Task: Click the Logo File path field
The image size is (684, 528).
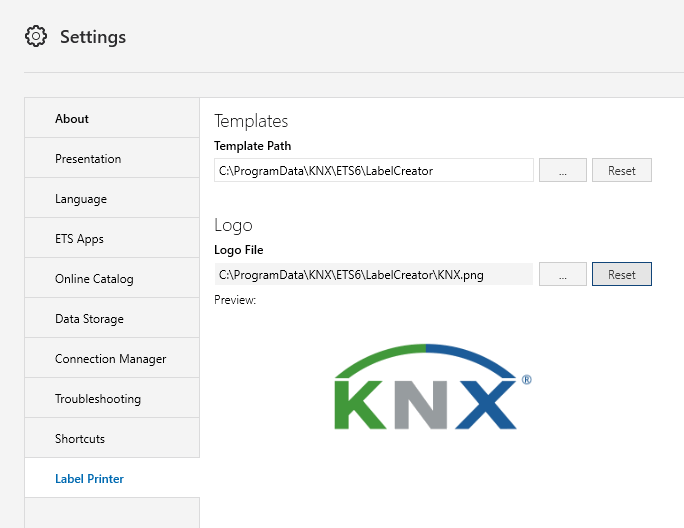Action: [x=373, y=274]
